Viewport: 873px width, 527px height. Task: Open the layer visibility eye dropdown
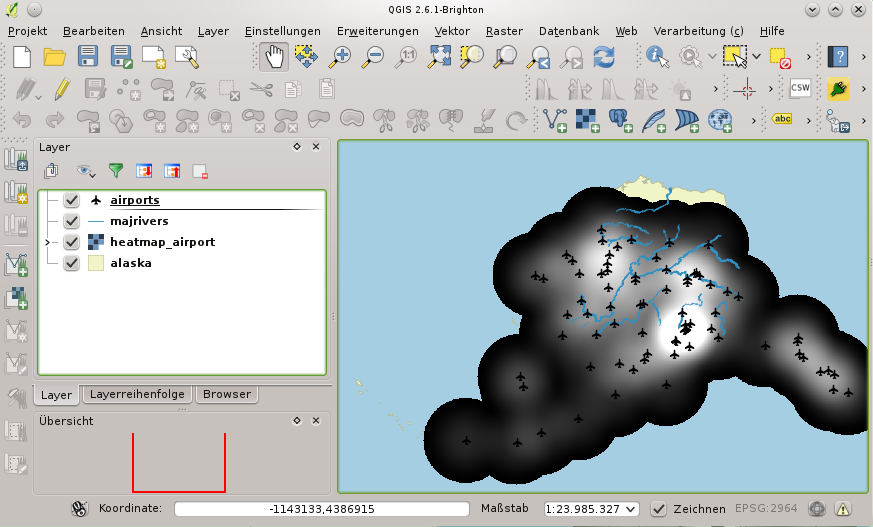86,171
